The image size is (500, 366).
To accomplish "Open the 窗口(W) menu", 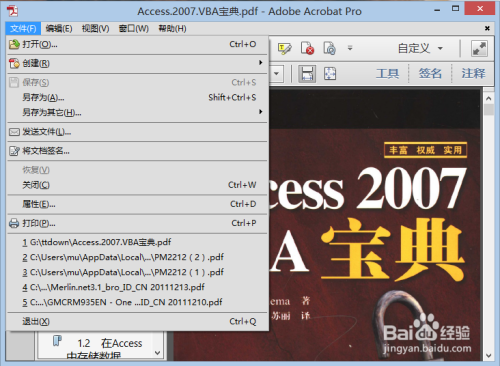I will pyautogui.click(x=133, y=29).
